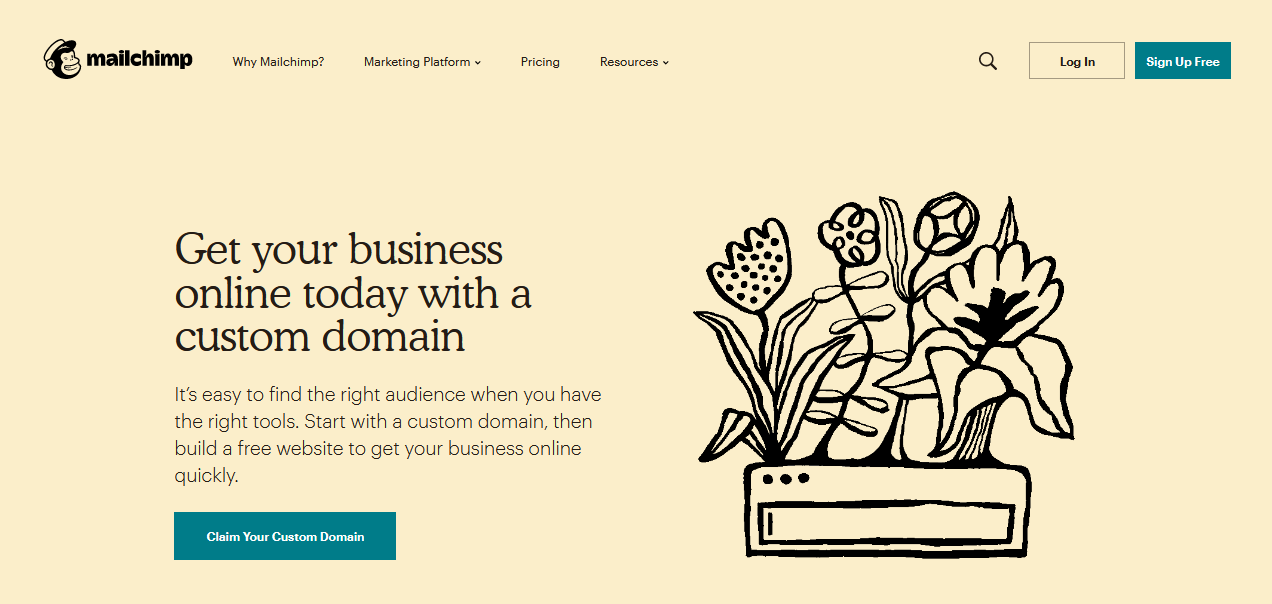
Task: Expand the chevron beside Resources
Action: pos(666,63)
